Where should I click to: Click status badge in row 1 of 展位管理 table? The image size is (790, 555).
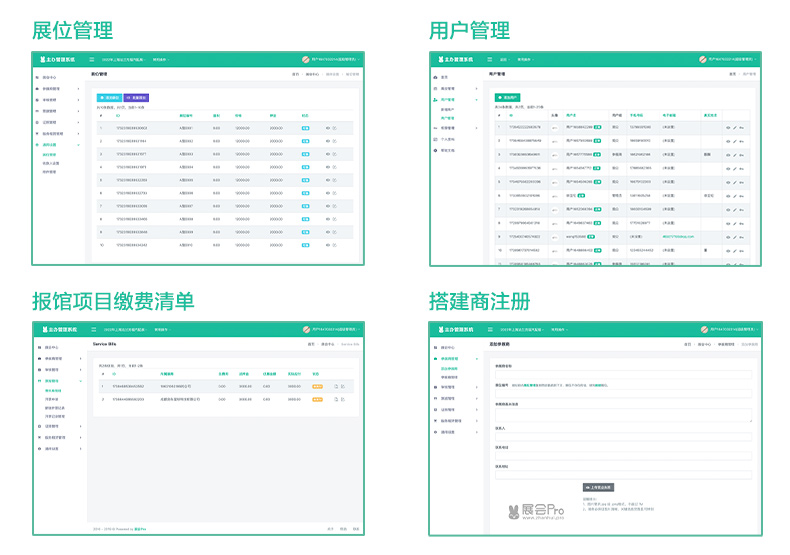[305, 128]
